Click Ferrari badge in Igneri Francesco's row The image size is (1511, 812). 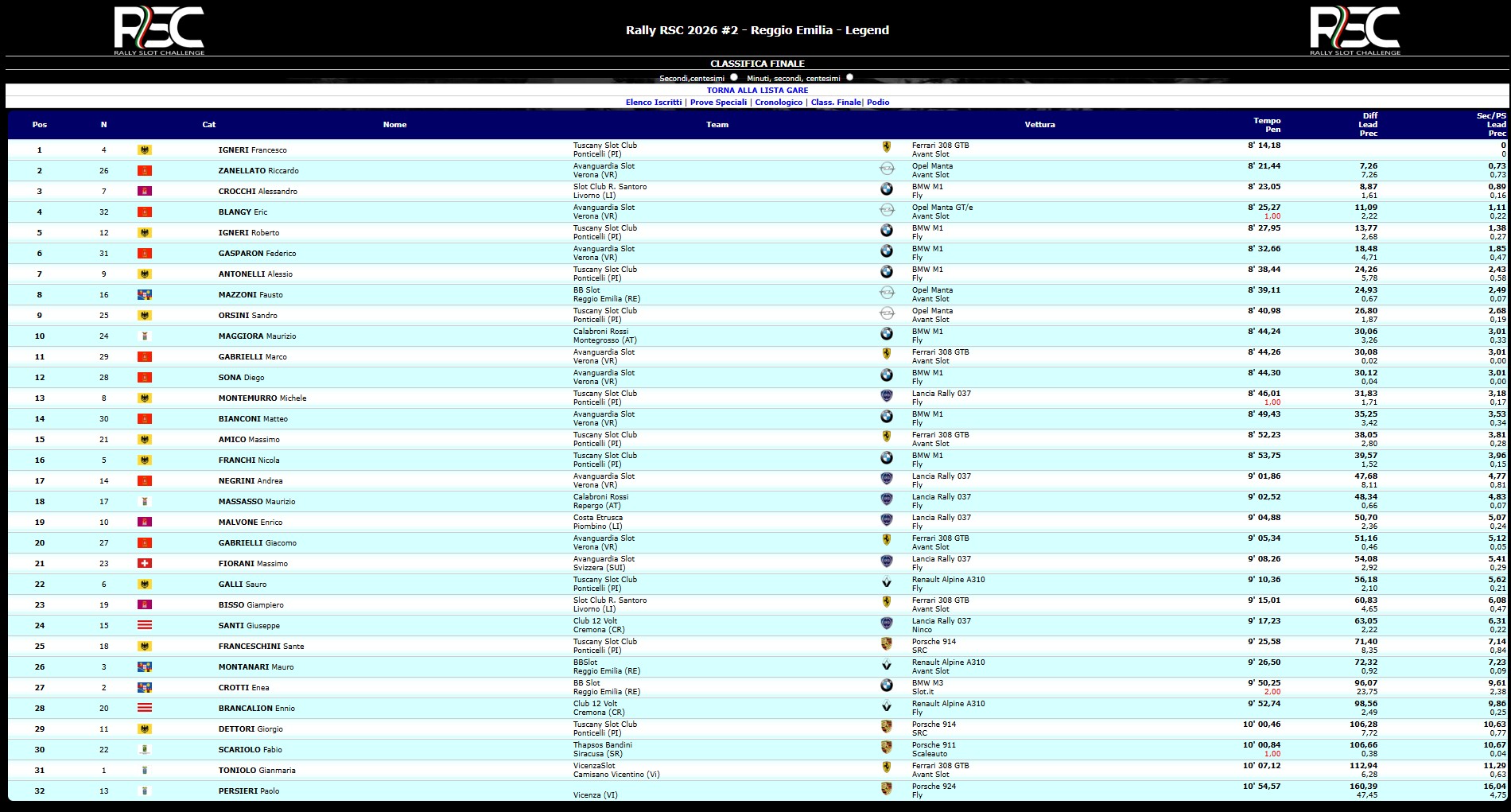coord(886,147)
